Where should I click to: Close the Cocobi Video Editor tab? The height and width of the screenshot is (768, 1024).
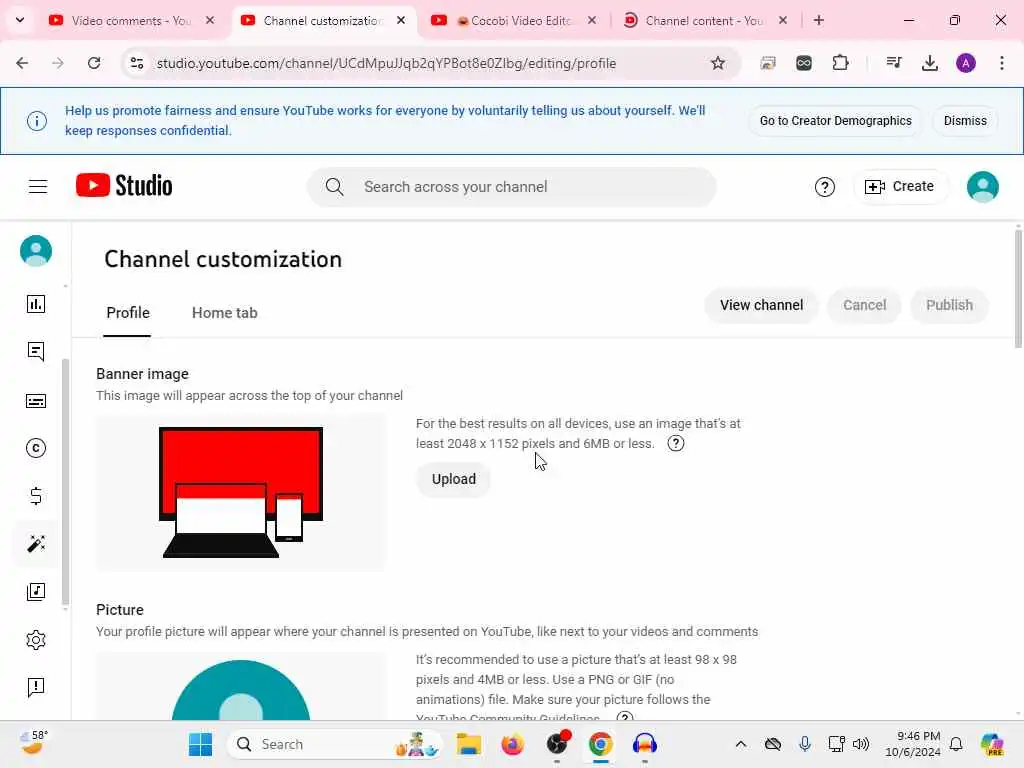(x=592, y=20)
